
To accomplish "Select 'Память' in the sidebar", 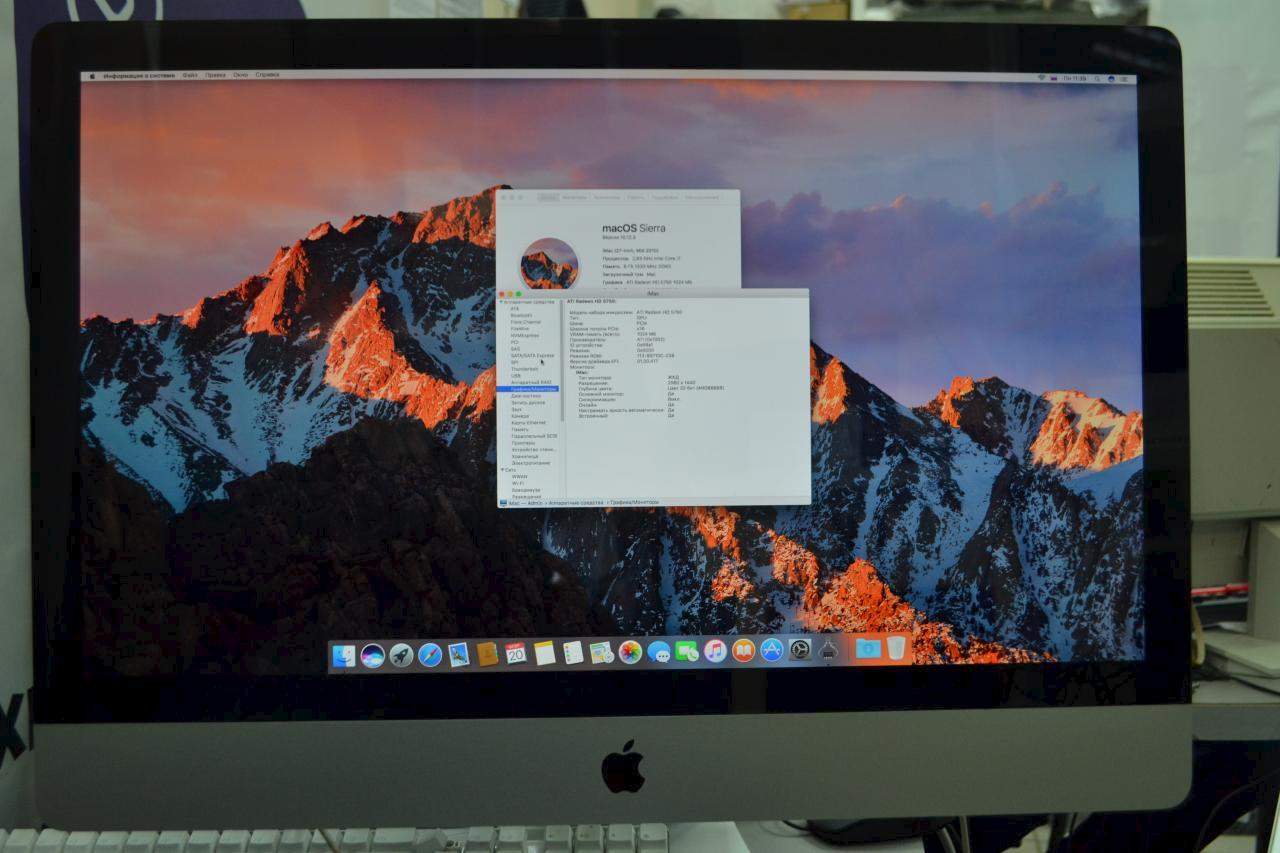I will point(520,429).
